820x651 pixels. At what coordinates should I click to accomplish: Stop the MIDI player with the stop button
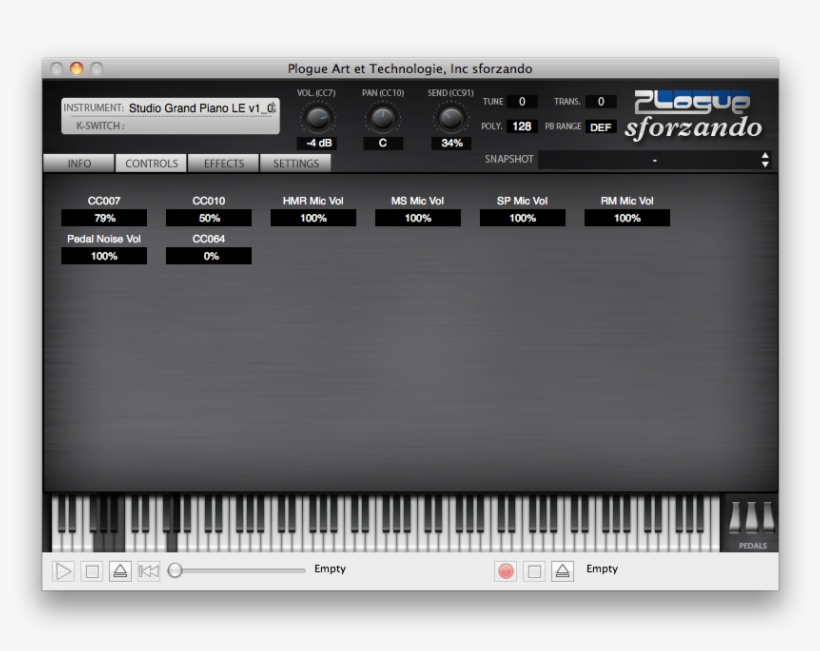92,571
